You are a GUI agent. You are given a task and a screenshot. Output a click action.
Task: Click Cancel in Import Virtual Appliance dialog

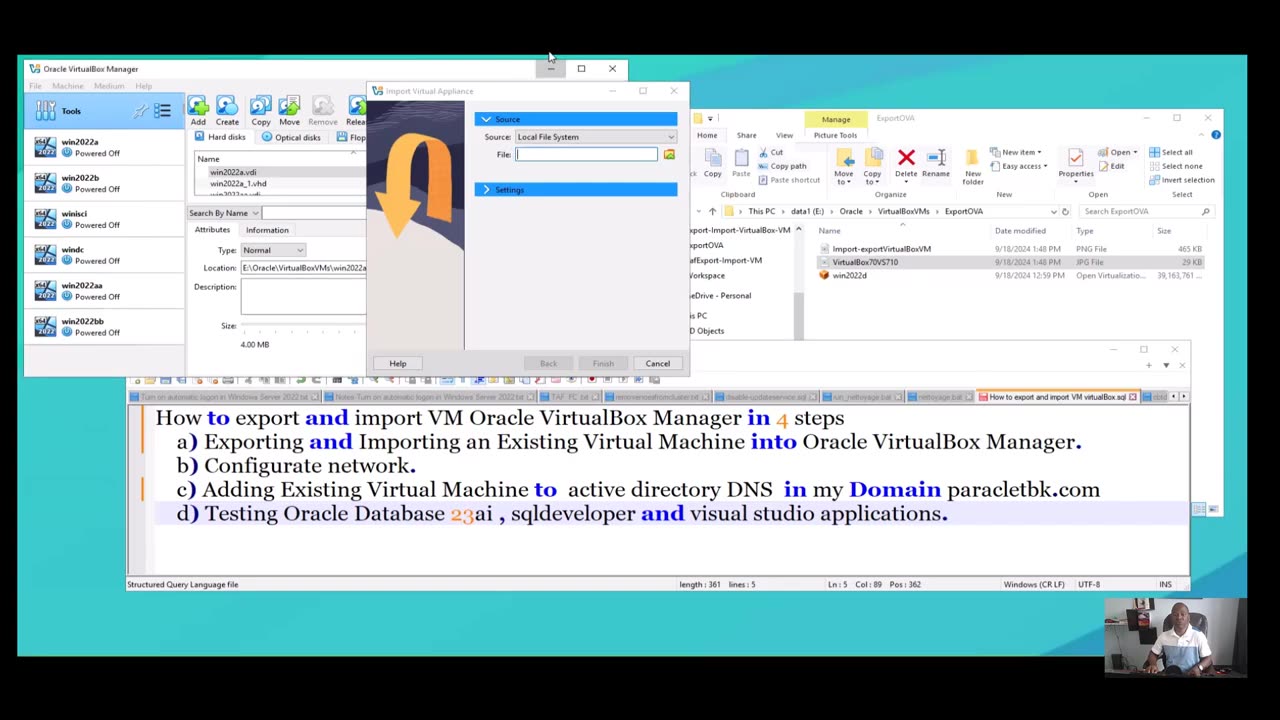[x=657, y=363]
